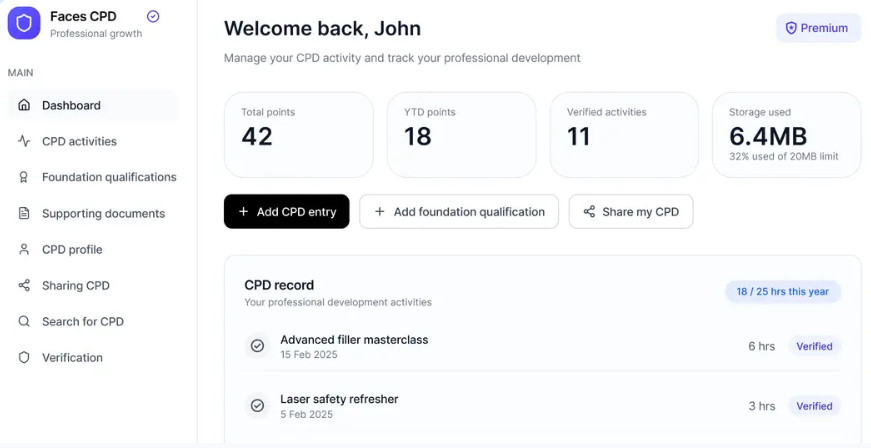Go to Sharing CPD

(92, 285)
